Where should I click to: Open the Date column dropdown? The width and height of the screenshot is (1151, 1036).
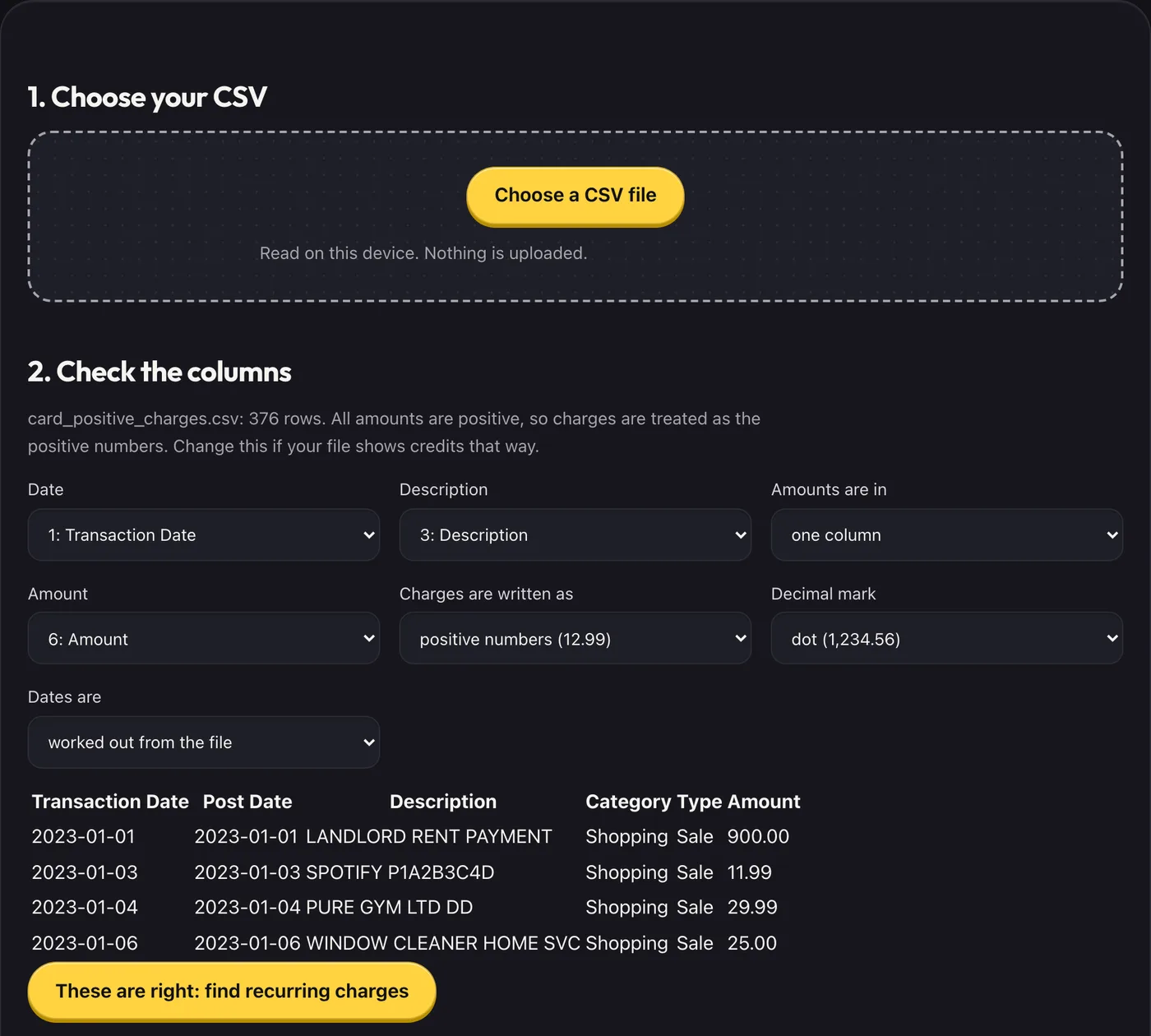(204, 535)
